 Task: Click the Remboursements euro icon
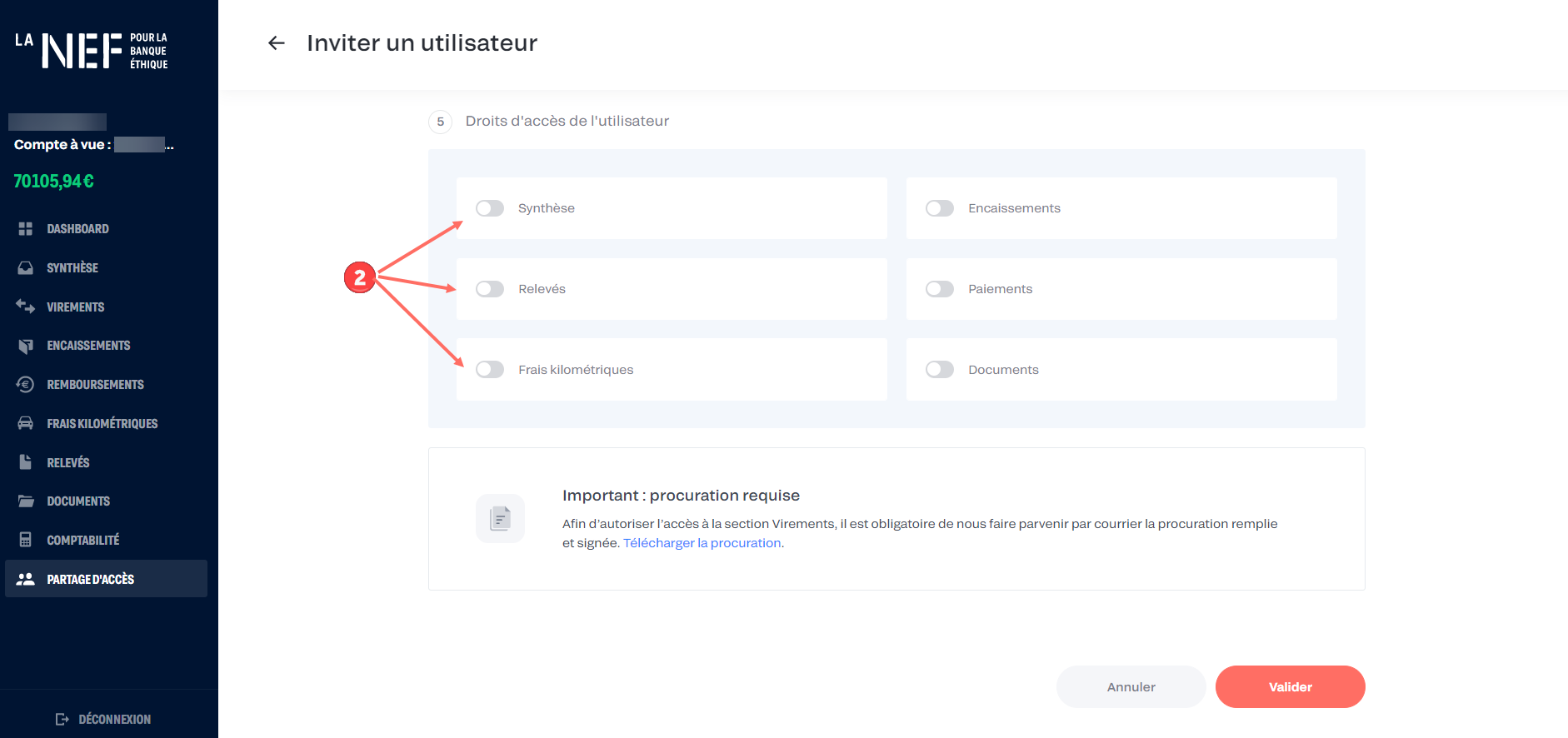(26, 384)
